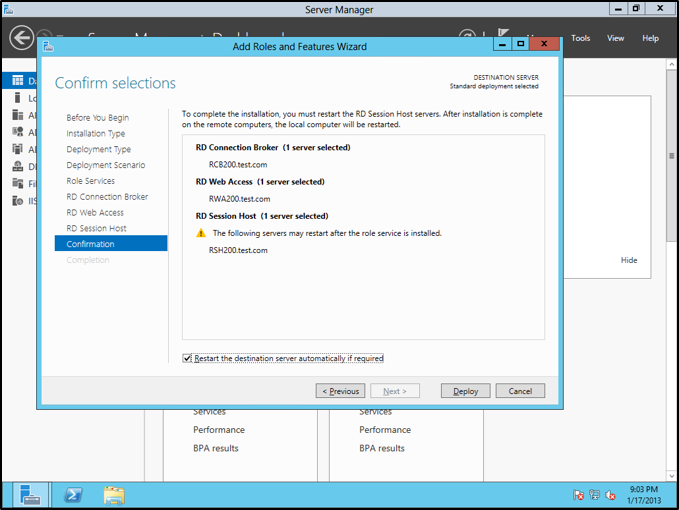Click the volume speaker tray icon
The height and width of the screenshot is (510, 679).
point(610,495)
